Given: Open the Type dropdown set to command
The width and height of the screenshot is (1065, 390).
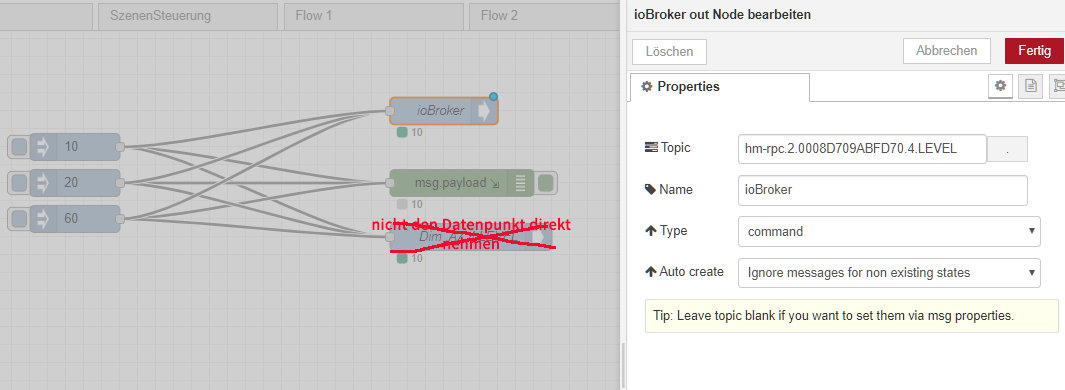Looking at the screenshot, I should coord(889,231).
